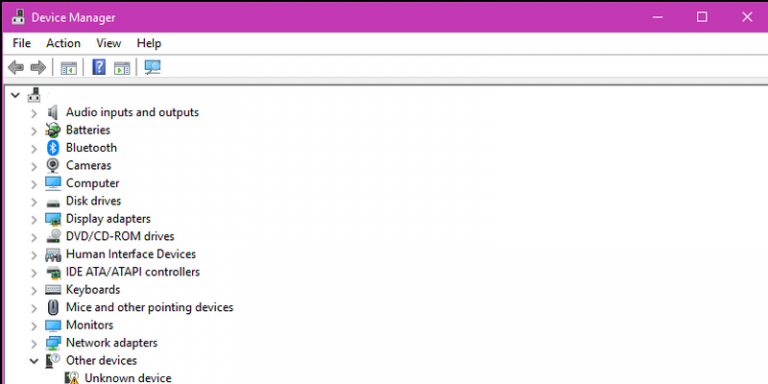Click the Forward arrow toolbar icon
Screen dimensions: 768x384
38,68
